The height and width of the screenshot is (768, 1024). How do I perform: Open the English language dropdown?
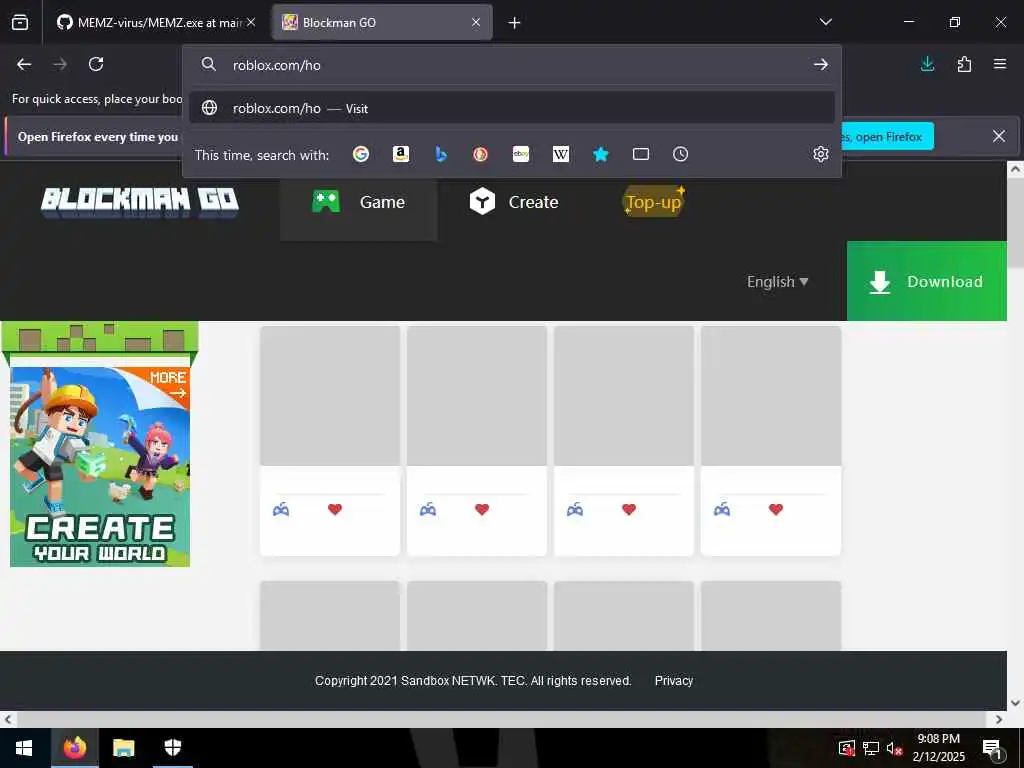tap(777, 281)
